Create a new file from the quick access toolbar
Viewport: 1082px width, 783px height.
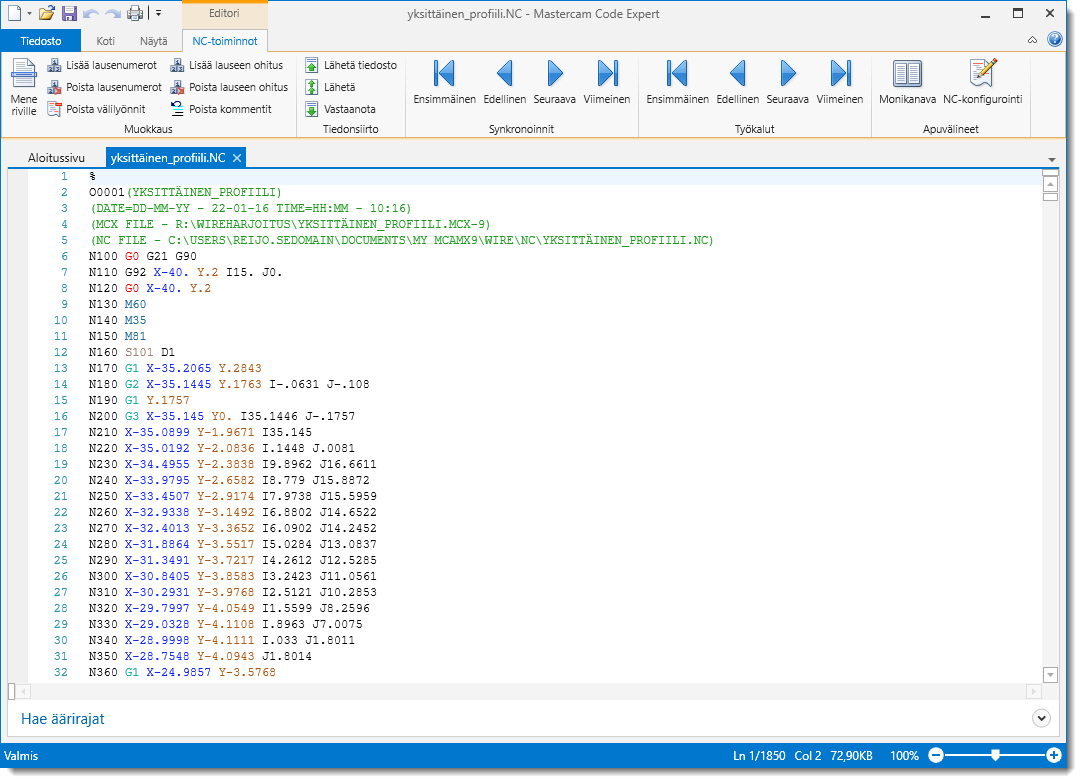pyautogui.click(x=14, y=13)
